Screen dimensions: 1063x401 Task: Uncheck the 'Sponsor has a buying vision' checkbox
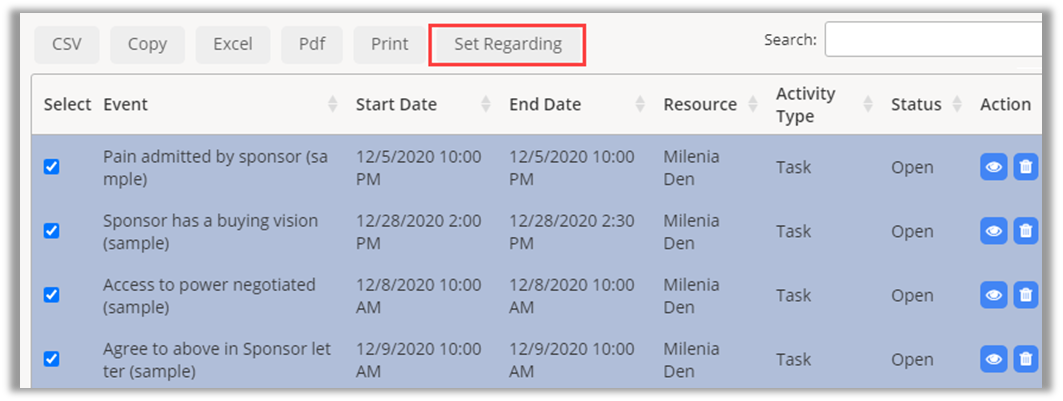tap(52, 231)
